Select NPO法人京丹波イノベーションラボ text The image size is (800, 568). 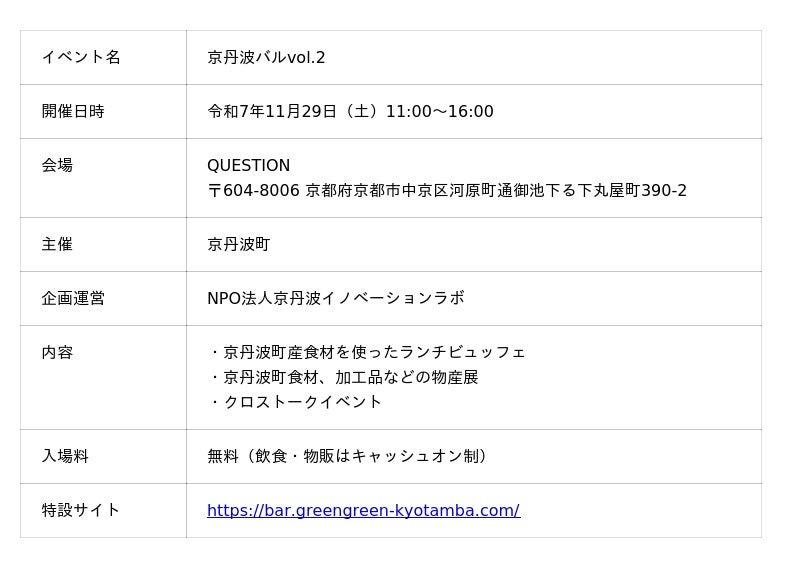(x=335, y=298)
